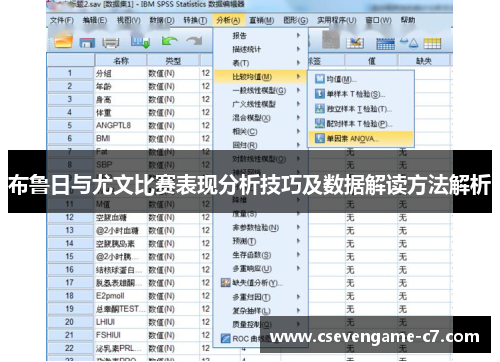Image resolution: width=500 pixels, height=362 pixels.
Task: Select row number 13 header
Action: pyautogui.click(x=71, y=230)
